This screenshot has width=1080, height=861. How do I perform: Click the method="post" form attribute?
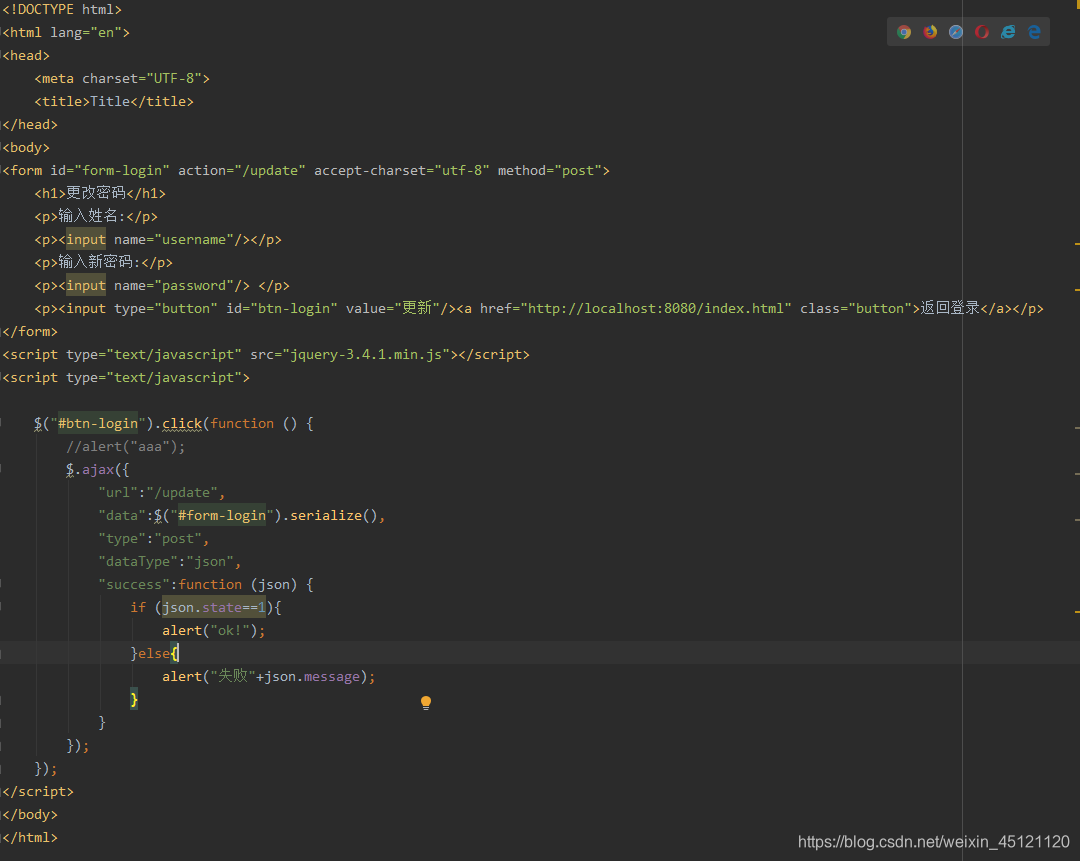pos(550,170)
